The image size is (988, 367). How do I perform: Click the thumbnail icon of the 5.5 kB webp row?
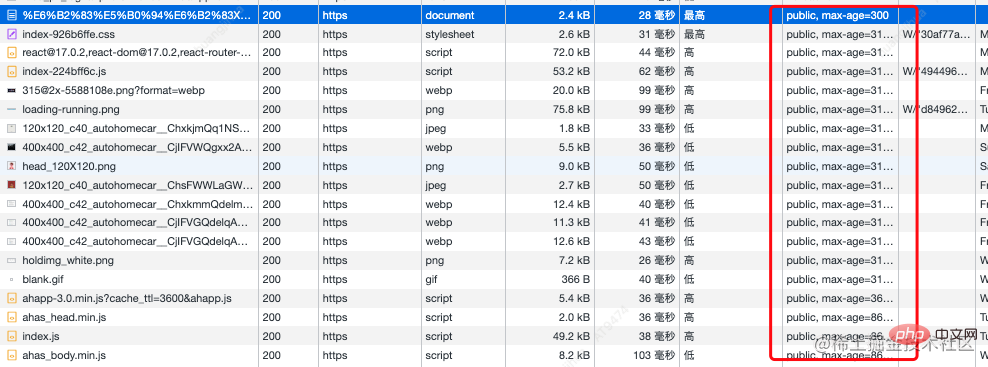(11, 147)
